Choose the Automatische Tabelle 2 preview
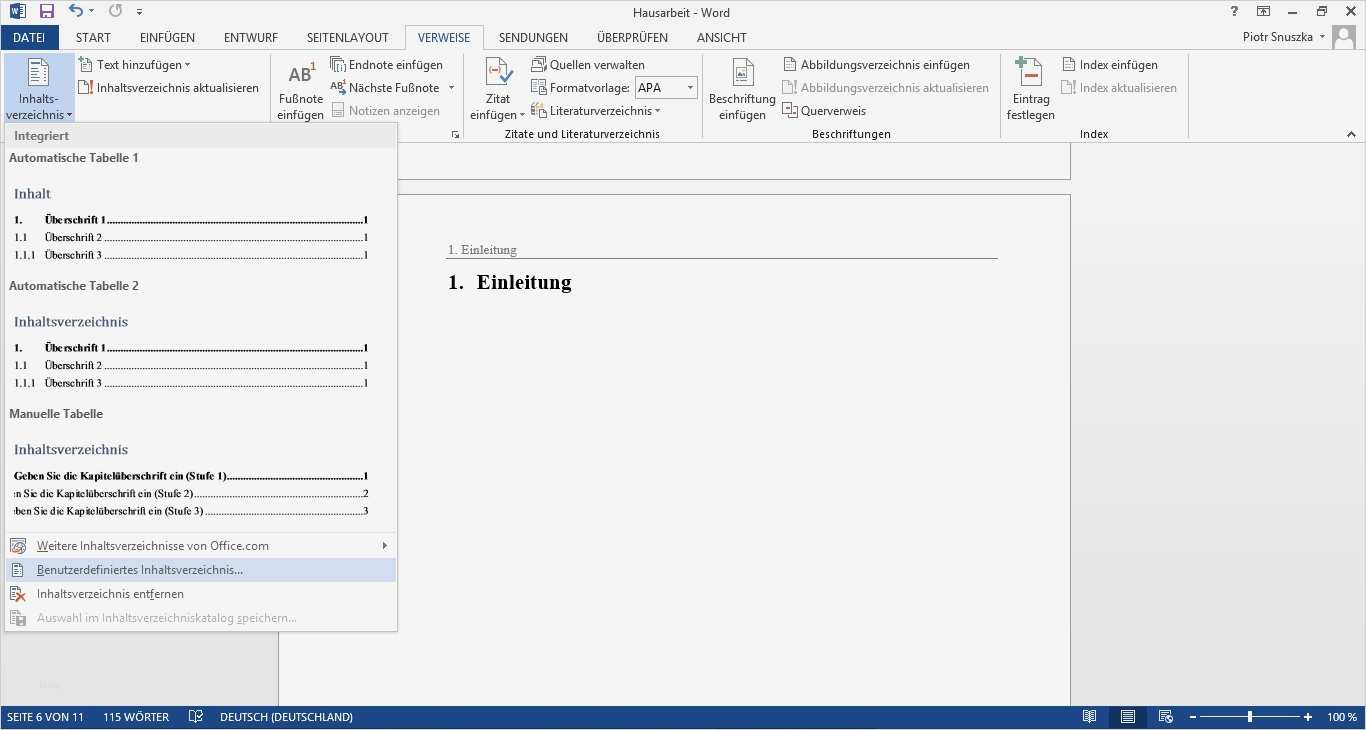The height and width of the screenshot is (730, 1366). [x=201, y=339]
